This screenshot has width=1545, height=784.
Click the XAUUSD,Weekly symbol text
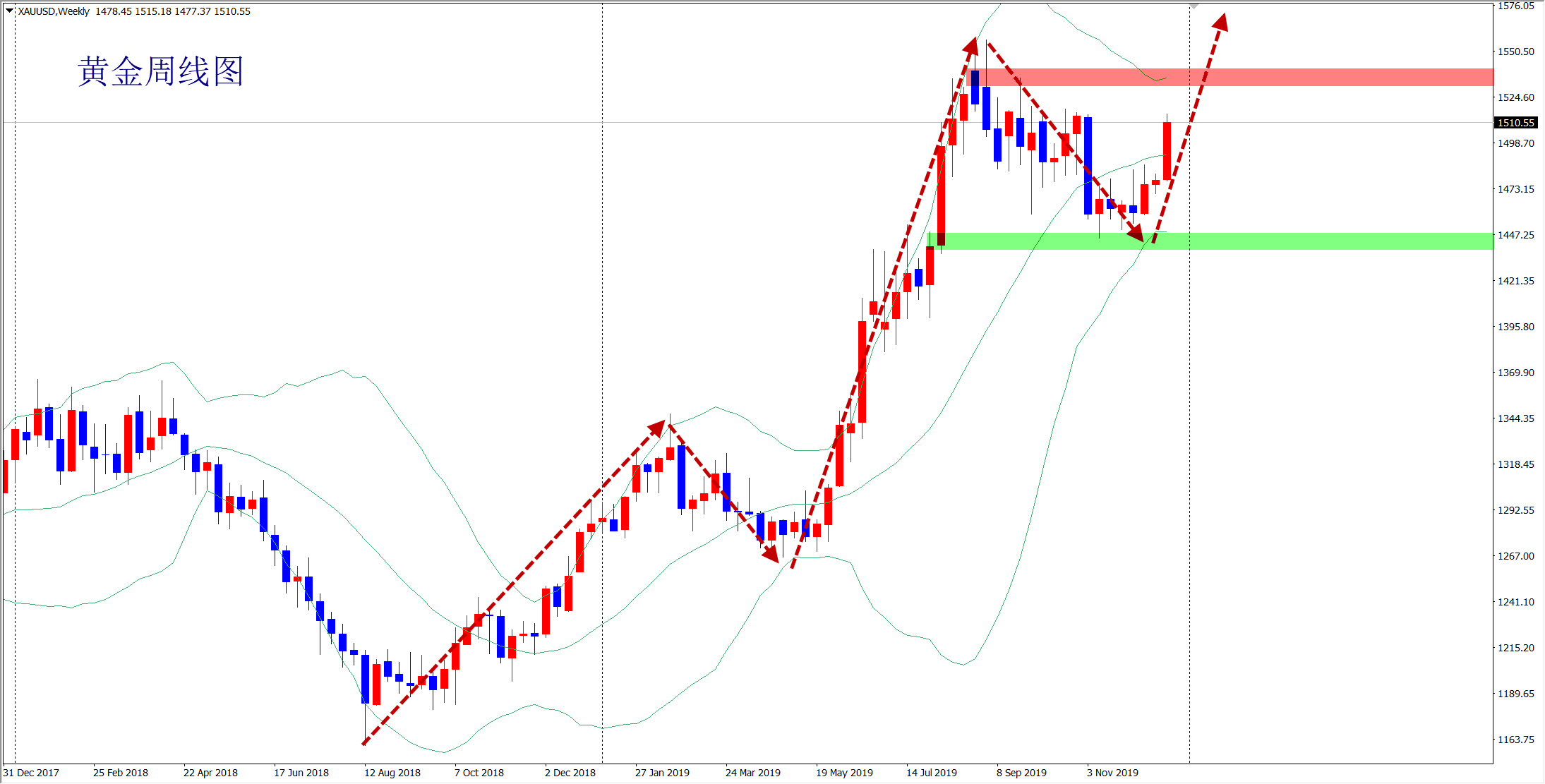click(x=54, y=11)
